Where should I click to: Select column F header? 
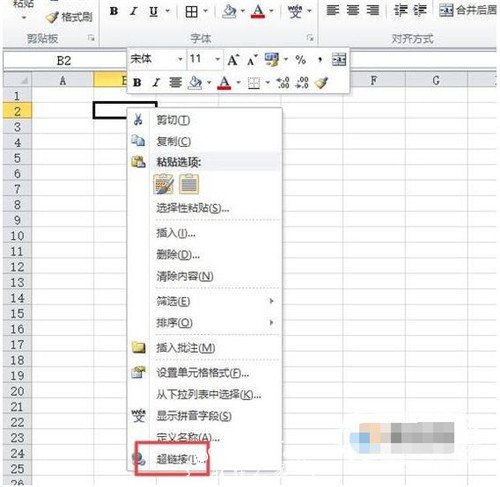pos(374,81)
